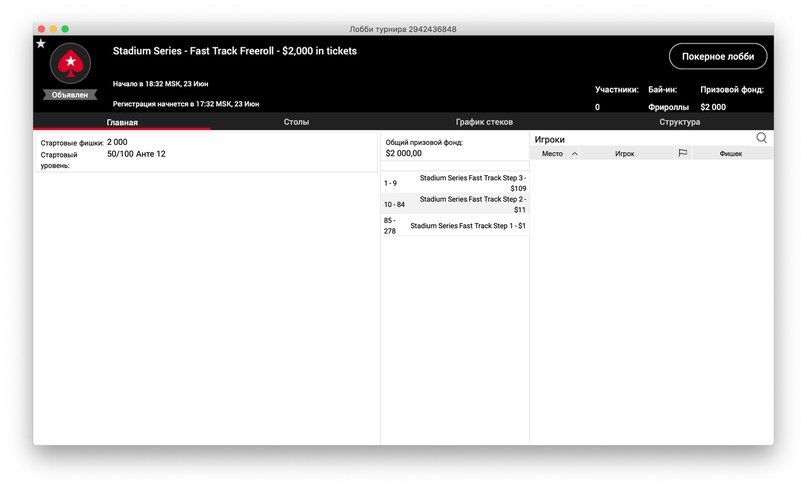Image resolution: width=807 pixels, height=489 pixels.
Task: Click the red PokerStars spade logo
Action: tap(70, 65)
